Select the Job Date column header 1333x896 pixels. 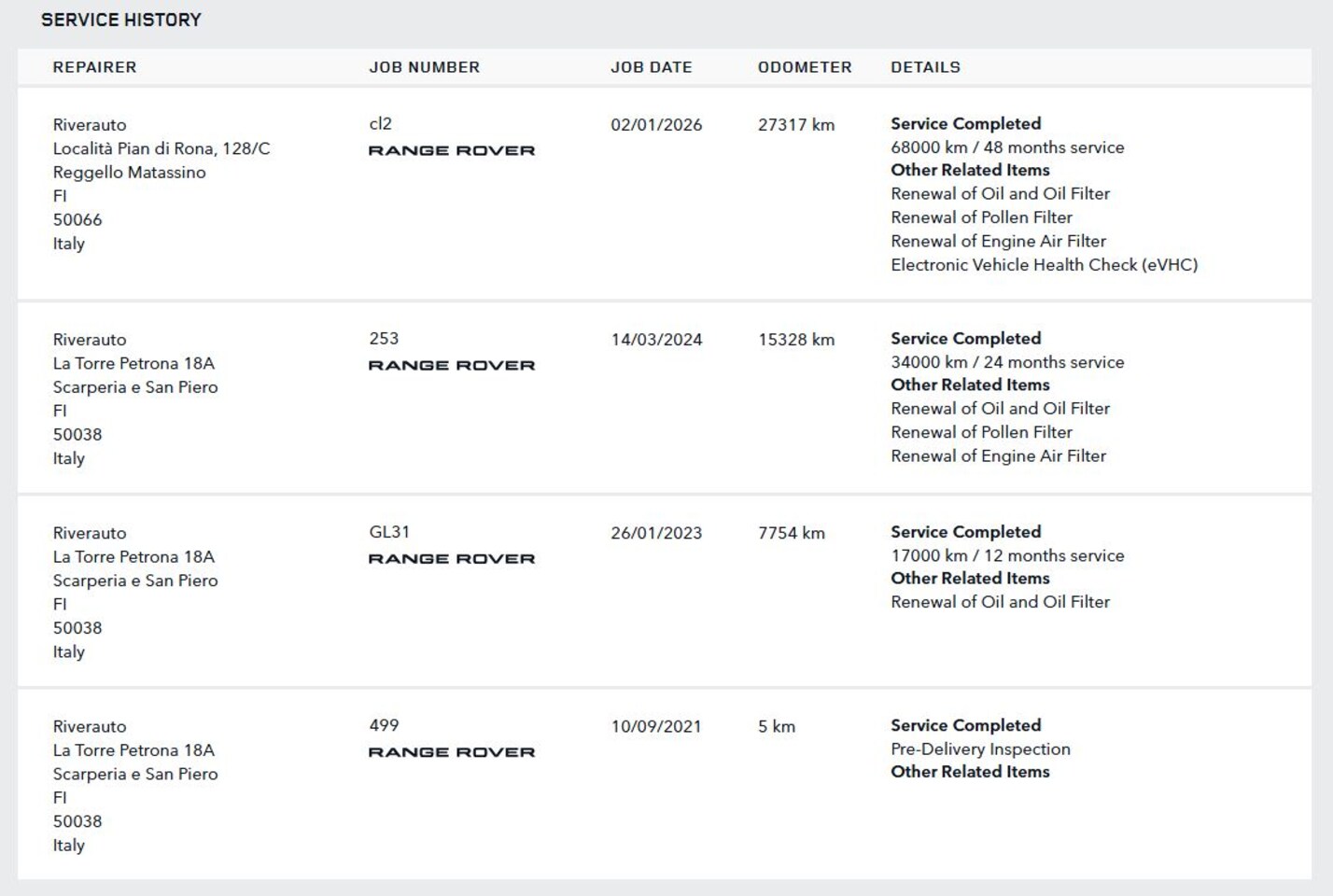[x=651, y=67]
